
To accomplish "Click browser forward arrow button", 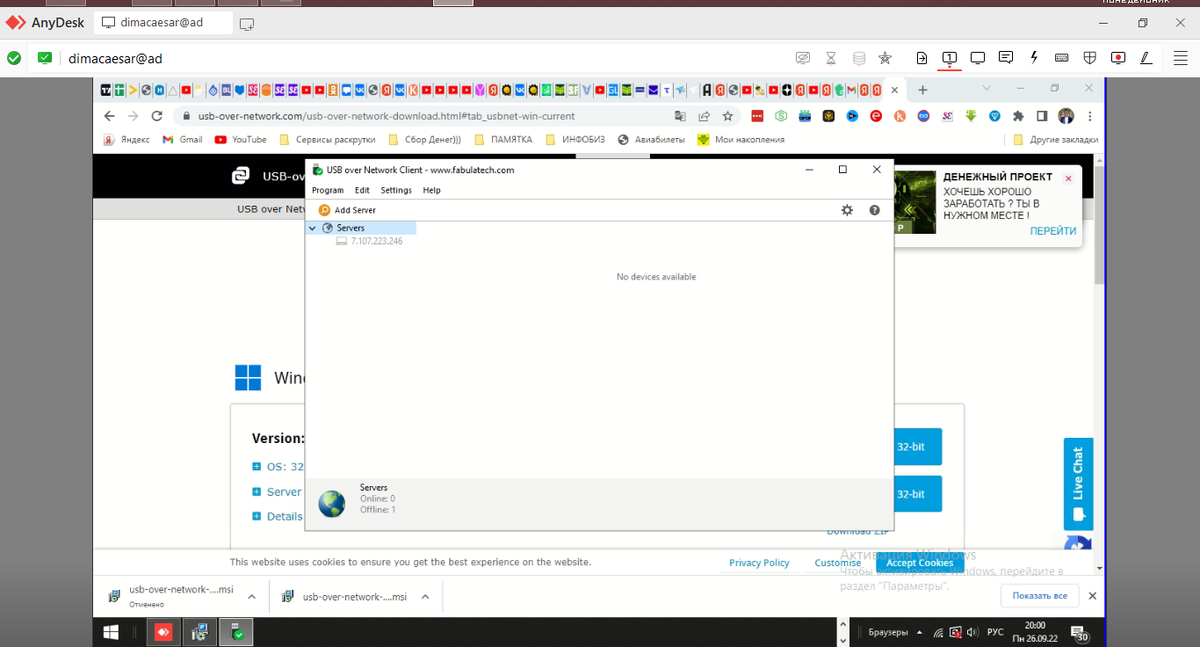I will click(x=133, y=116).
